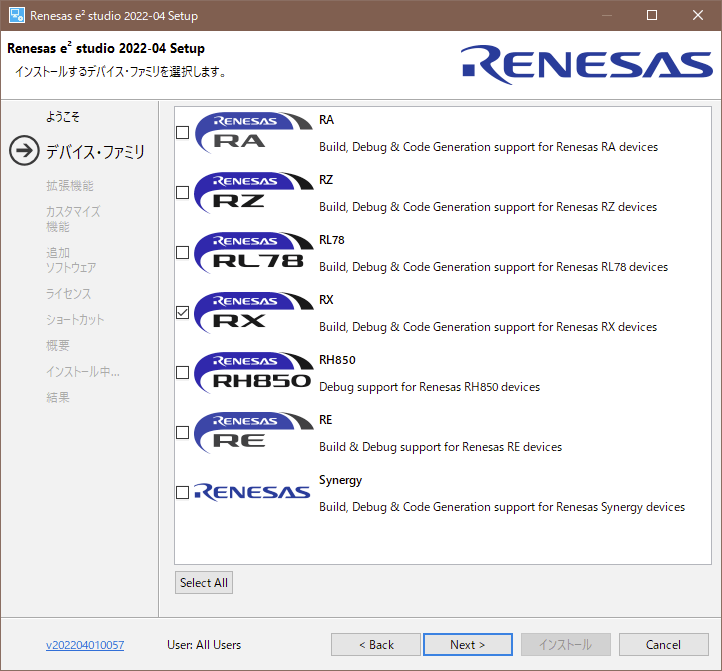Click the RX title text
Screen dimensions: 722x671
click(x=326, y=300)
